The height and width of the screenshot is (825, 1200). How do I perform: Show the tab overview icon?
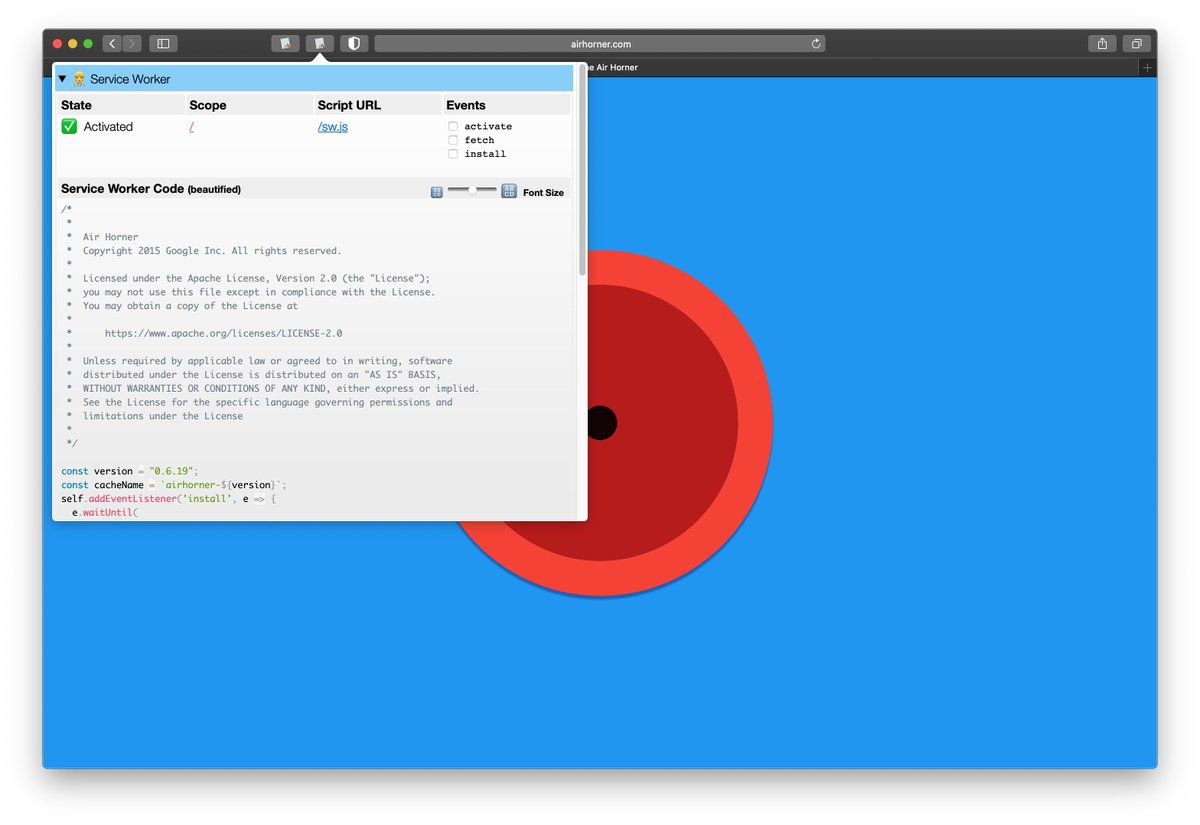coord(1136,44)
